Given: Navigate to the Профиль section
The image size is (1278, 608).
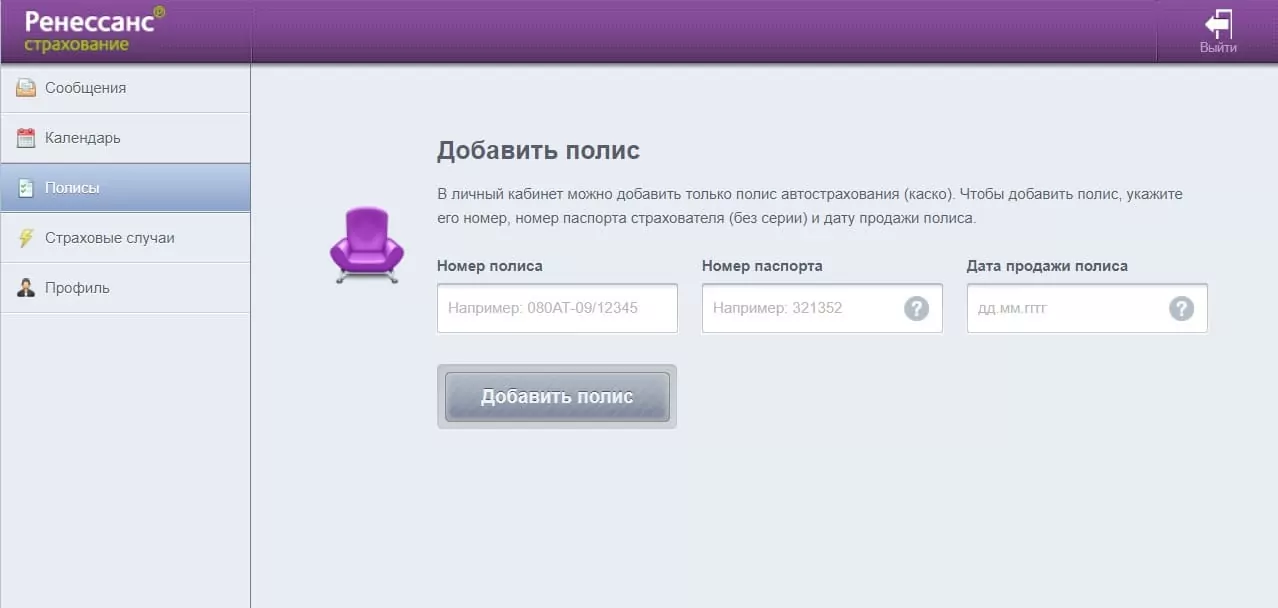Looking at the screenshot, I should 77,288.
